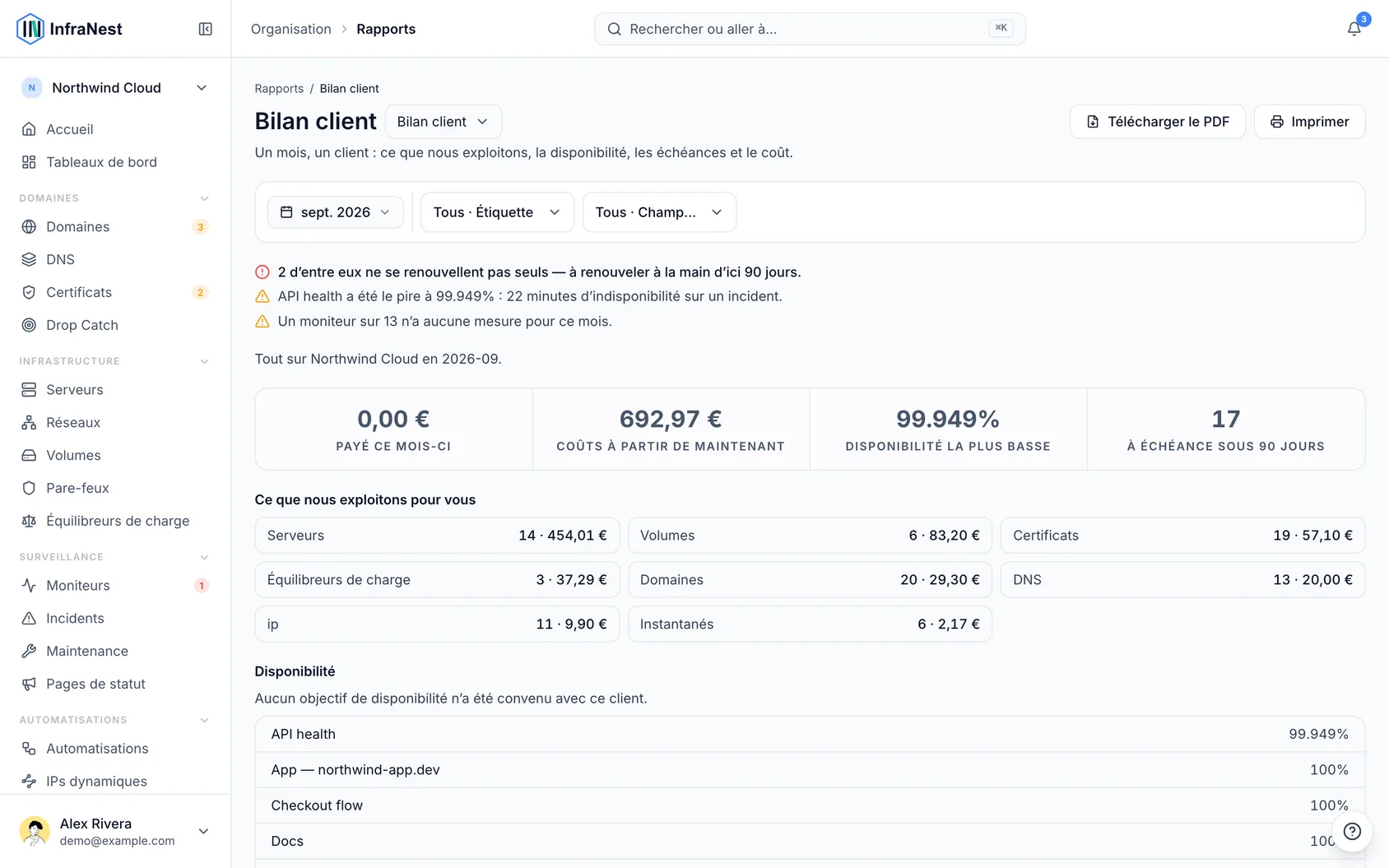
Task: Collapse the DOMAINES sidebar section
Action: click(204, 198)
